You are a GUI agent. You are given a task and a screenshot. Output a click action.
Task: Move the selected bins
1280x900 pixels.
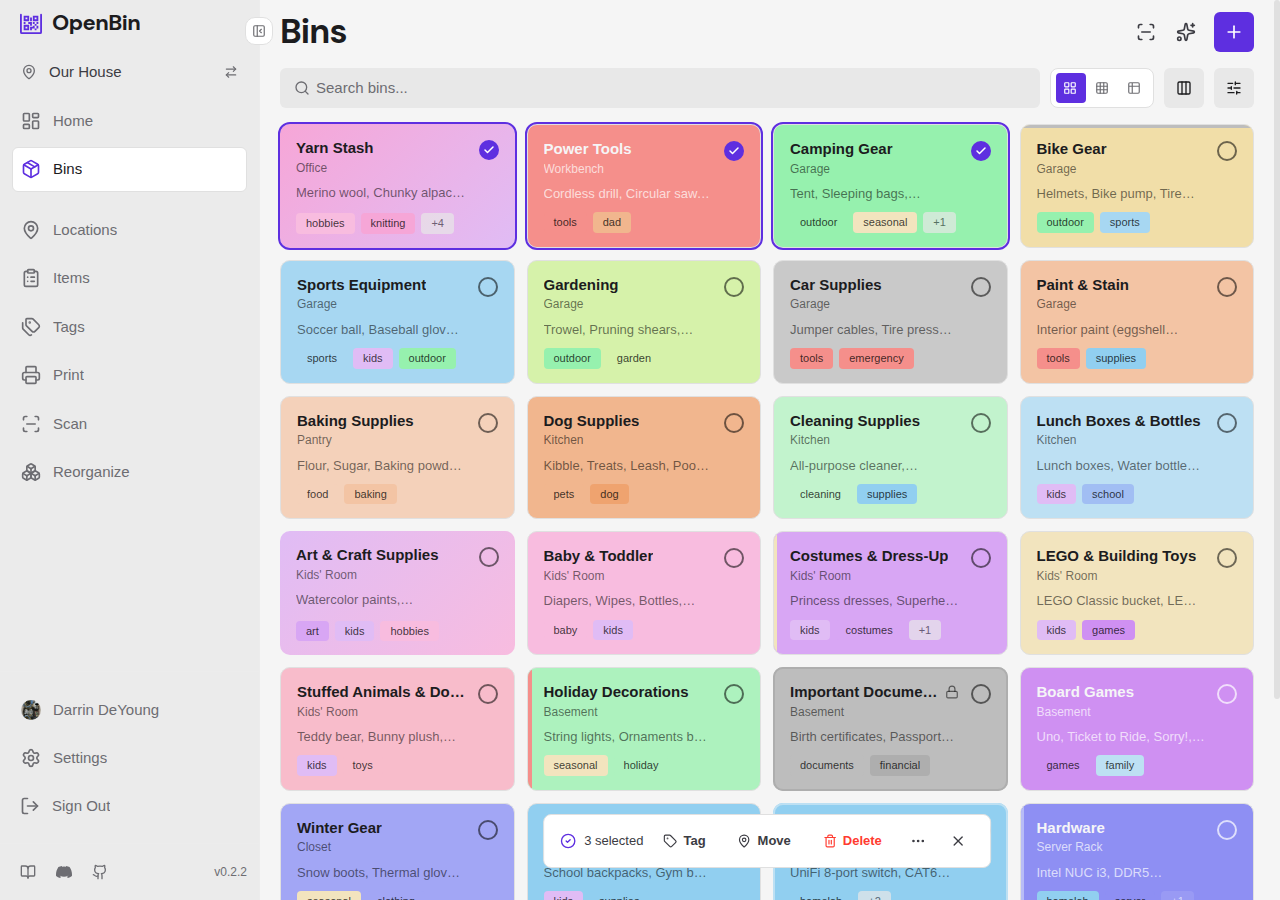(764, 841)
